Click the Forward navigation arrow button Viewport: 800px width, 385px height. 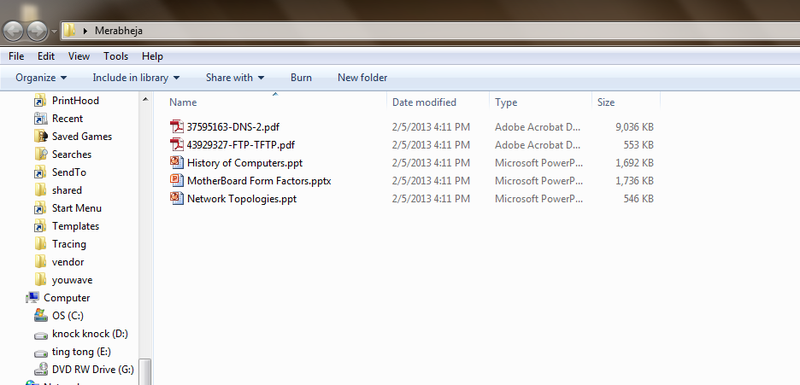coord(37,31)
